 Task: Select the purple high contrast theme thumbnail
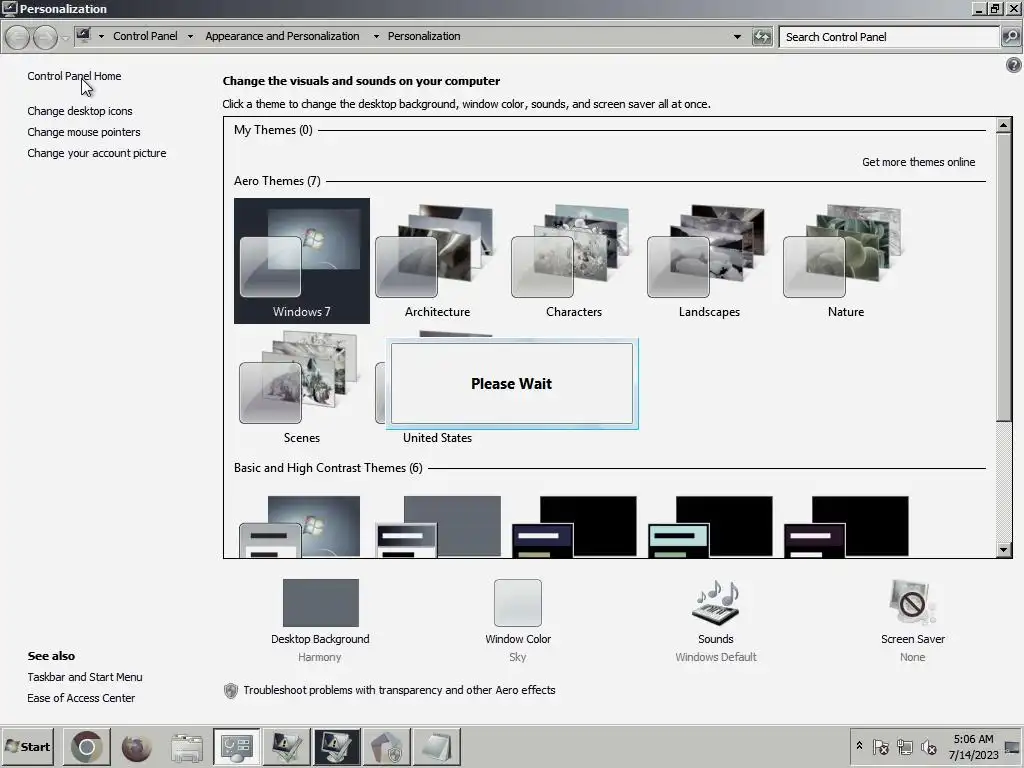[x=846, y=526]
